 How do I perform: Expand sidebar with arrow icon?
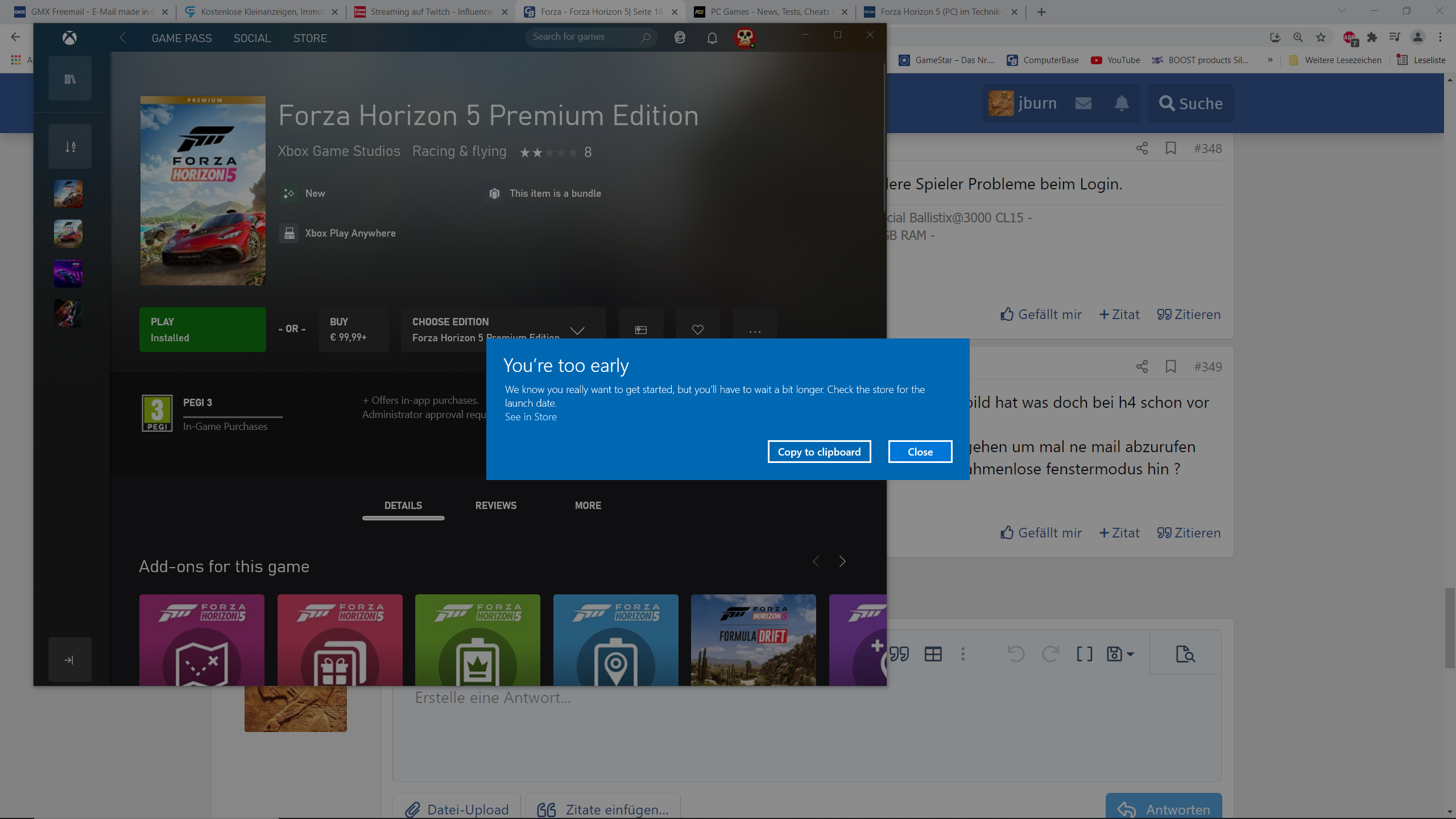coord(69,660)
